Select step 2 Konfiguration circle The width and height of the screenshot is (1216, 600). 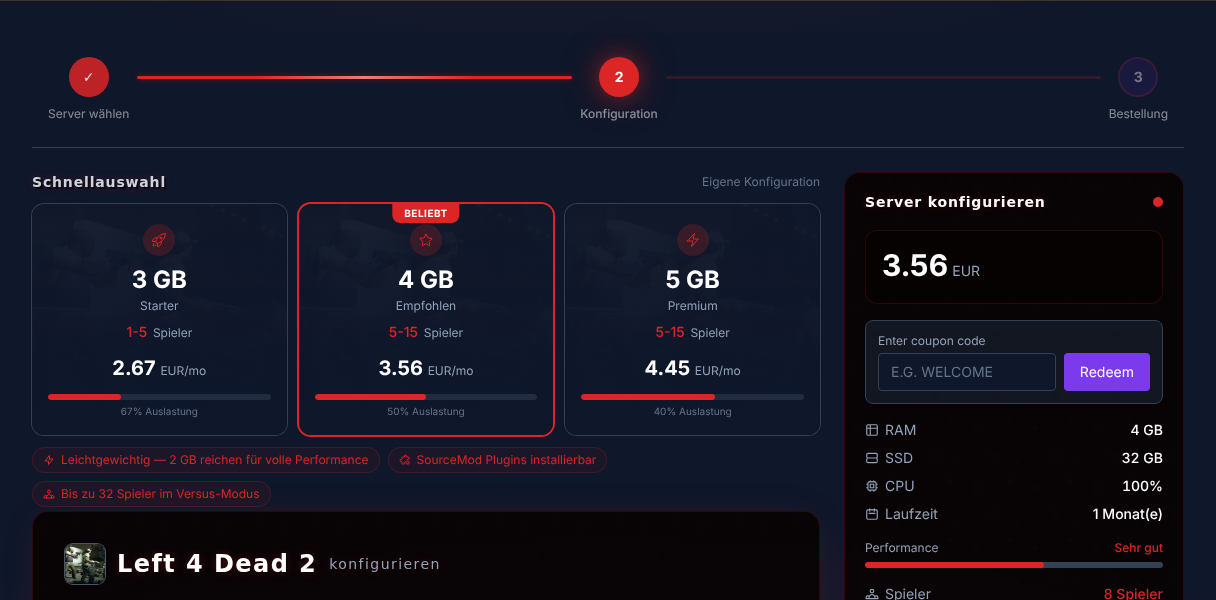[619, 77]
